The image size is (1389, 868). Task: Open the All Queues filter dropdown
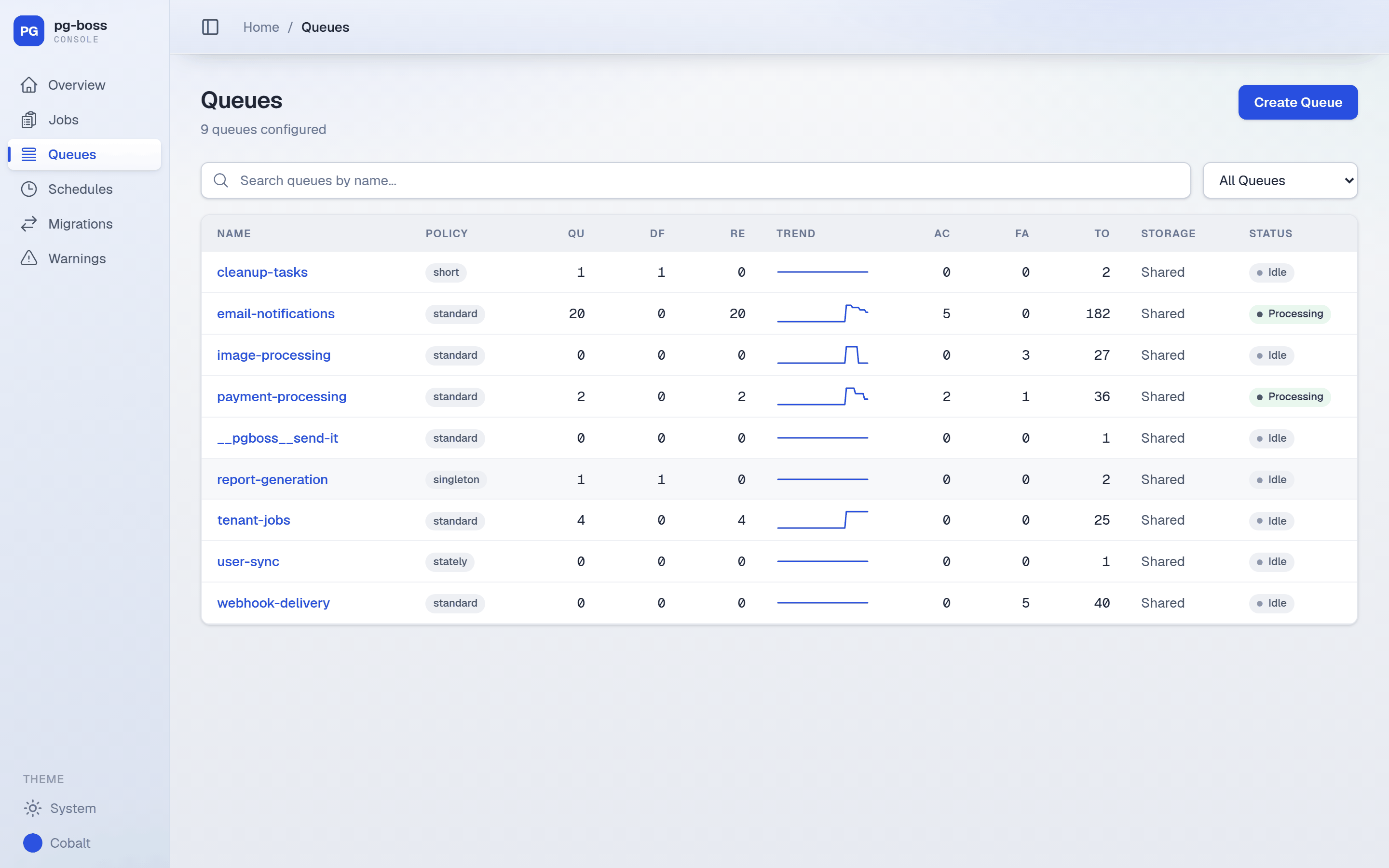tap(1280, 180)
